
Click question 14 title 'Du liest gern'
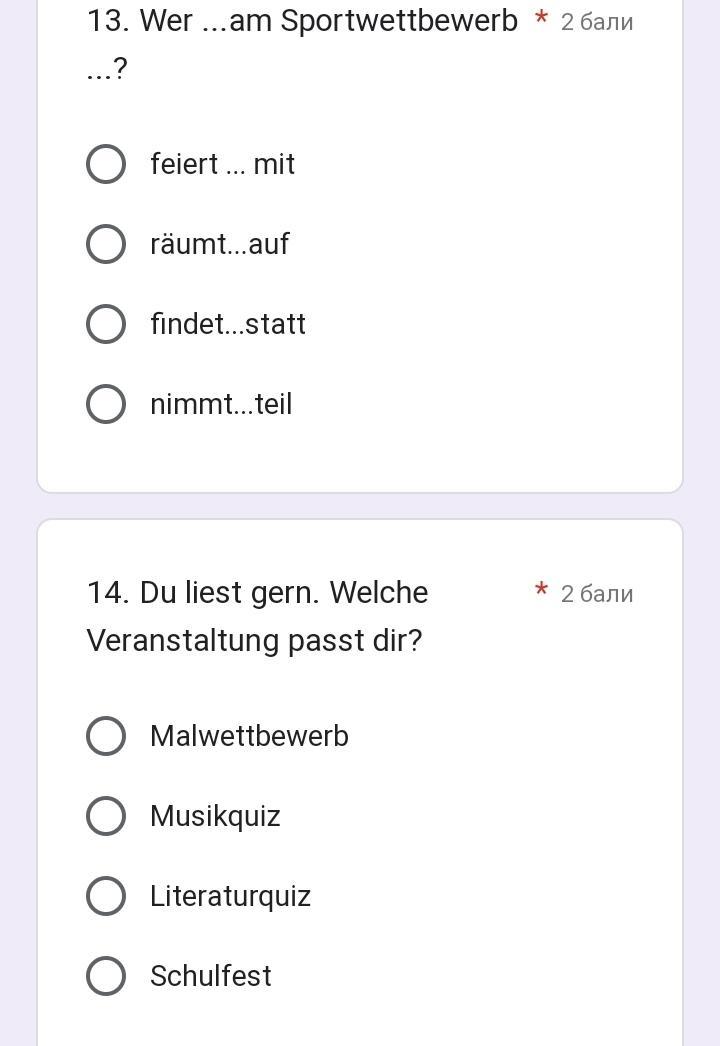pos(257,593)
